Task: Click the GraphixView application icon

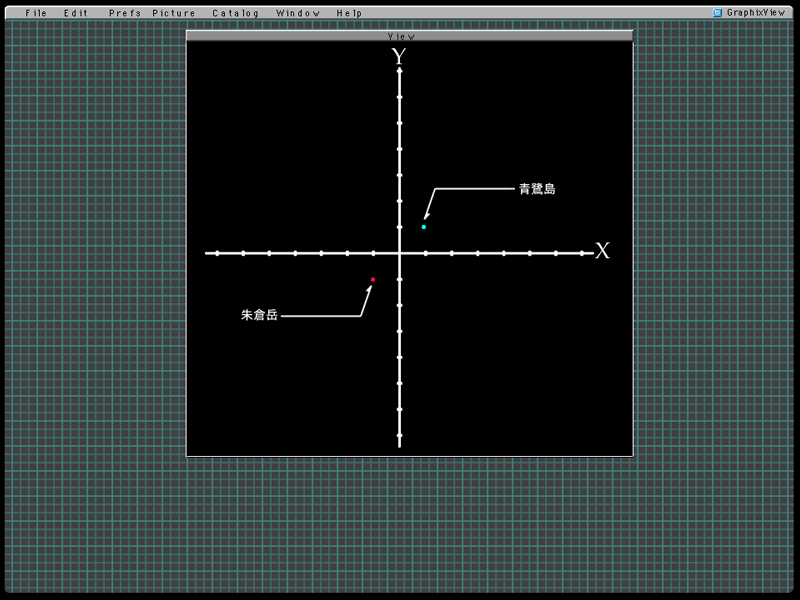Action: [717, 13]
